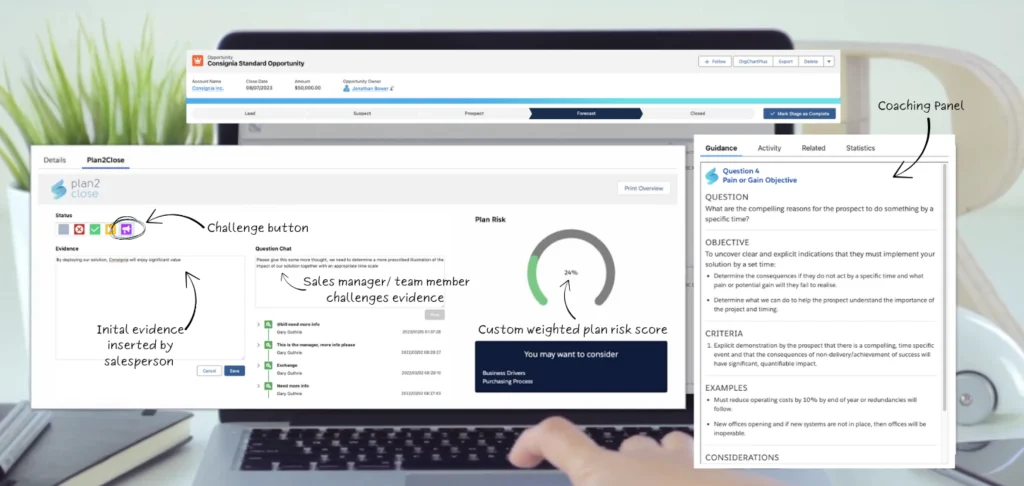The image size is (1024, 486).
Task: Expand 'This is the manager' chat entry
Action: [258, 346]
